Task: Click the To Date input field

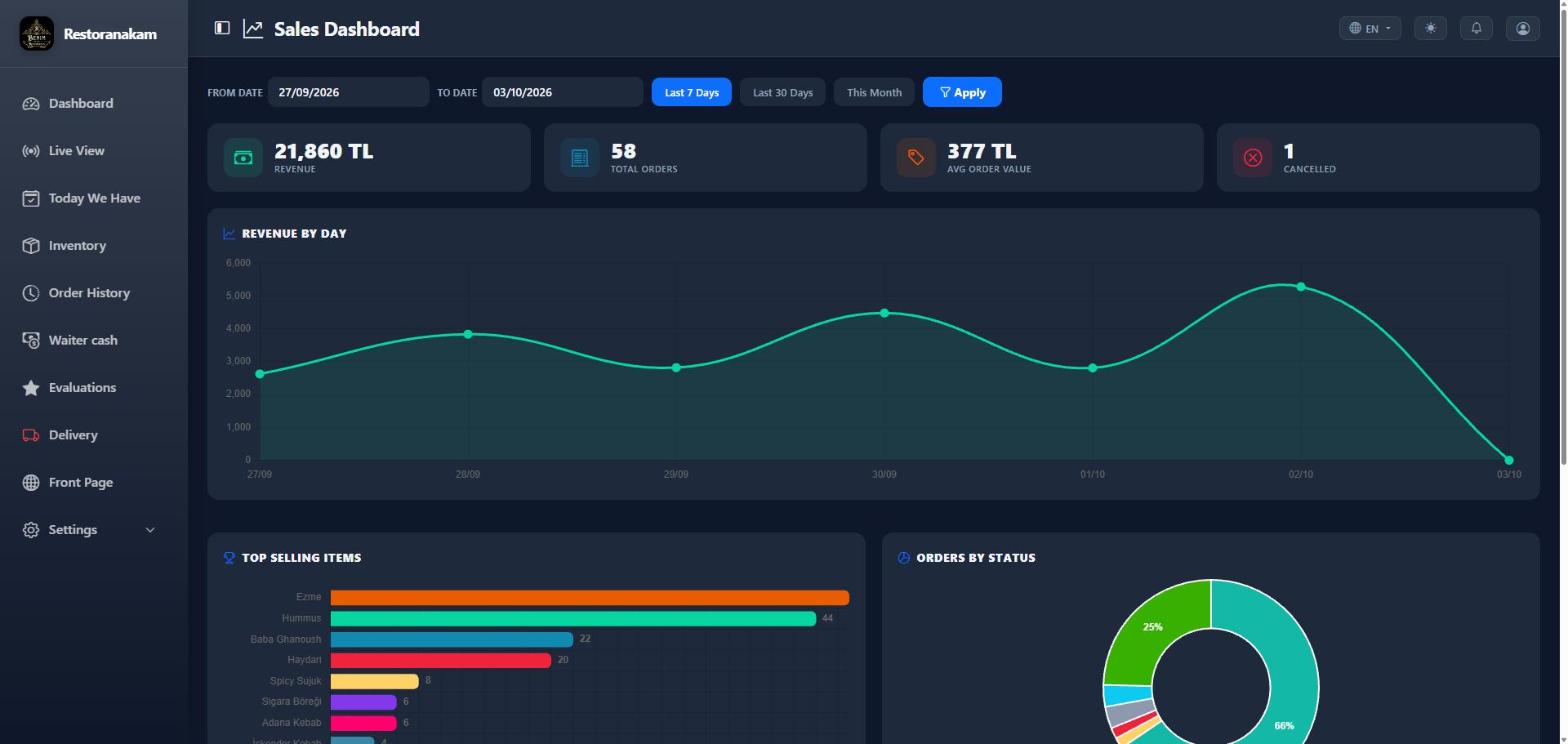Action: (562, 92)
